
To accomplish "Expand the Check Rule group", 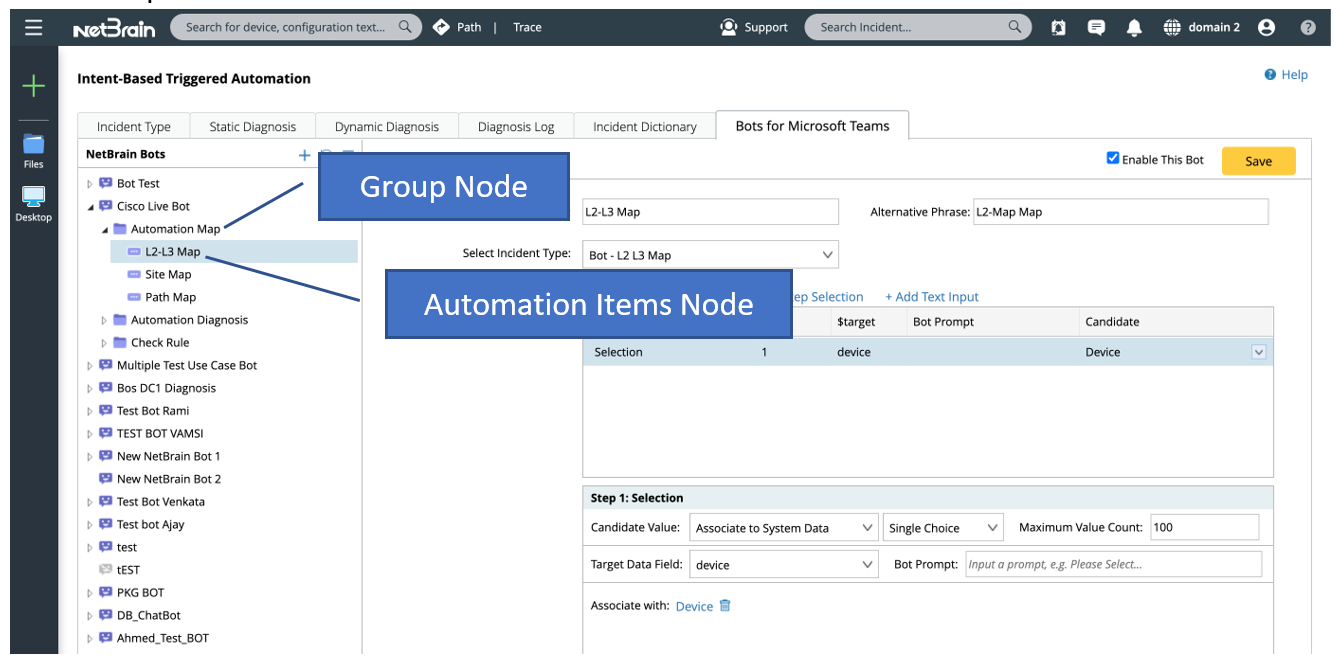I will click(104, 343).
